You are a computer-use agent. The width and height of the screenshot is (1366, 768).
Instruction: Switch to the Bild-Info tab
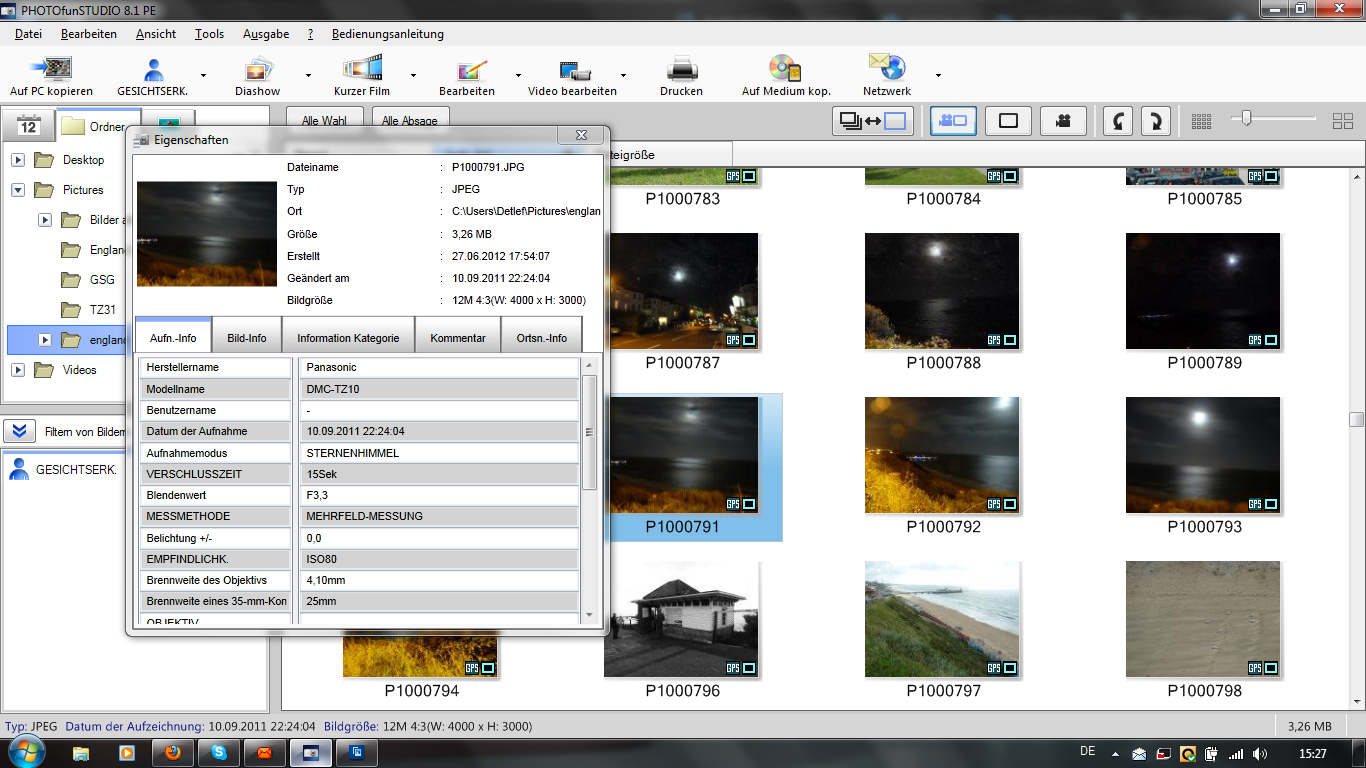coord(247,337)
